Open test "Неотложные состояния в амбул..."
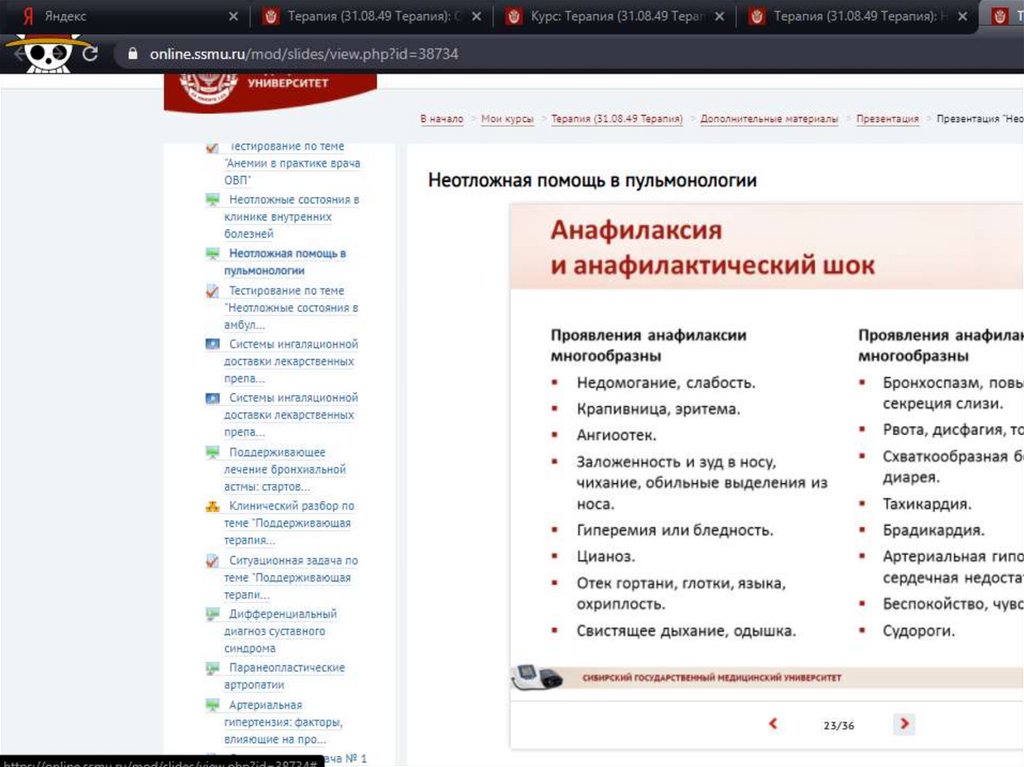This screenshot has height=767, width=1024. [291, 307]
